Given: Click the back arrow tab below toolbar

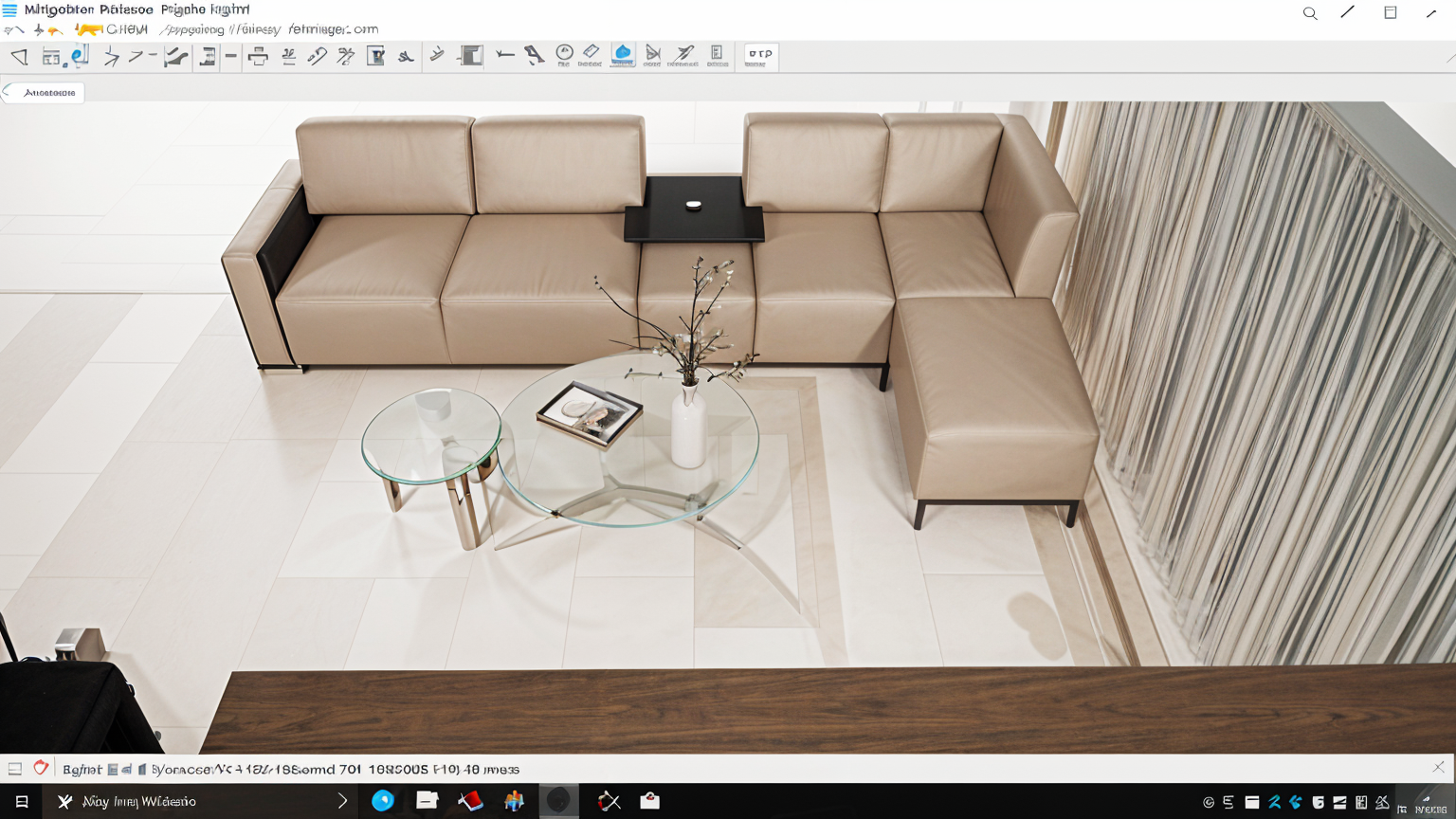Looking at the screenshot, I should tap(43, 92).
